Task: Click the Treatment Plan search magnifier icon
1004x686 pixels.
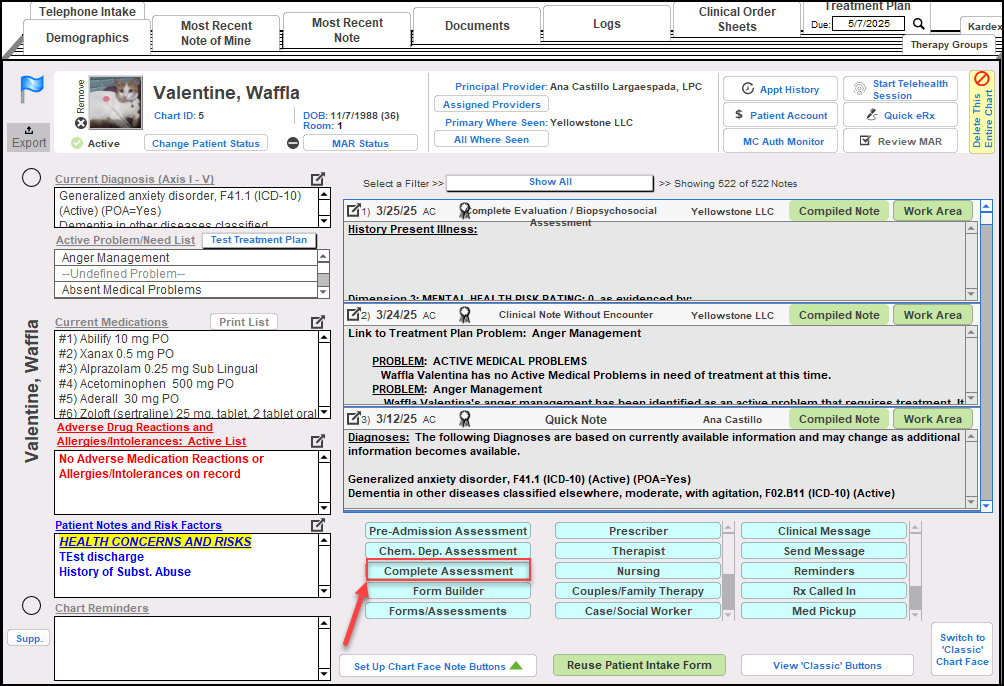Action: [919, 24]
